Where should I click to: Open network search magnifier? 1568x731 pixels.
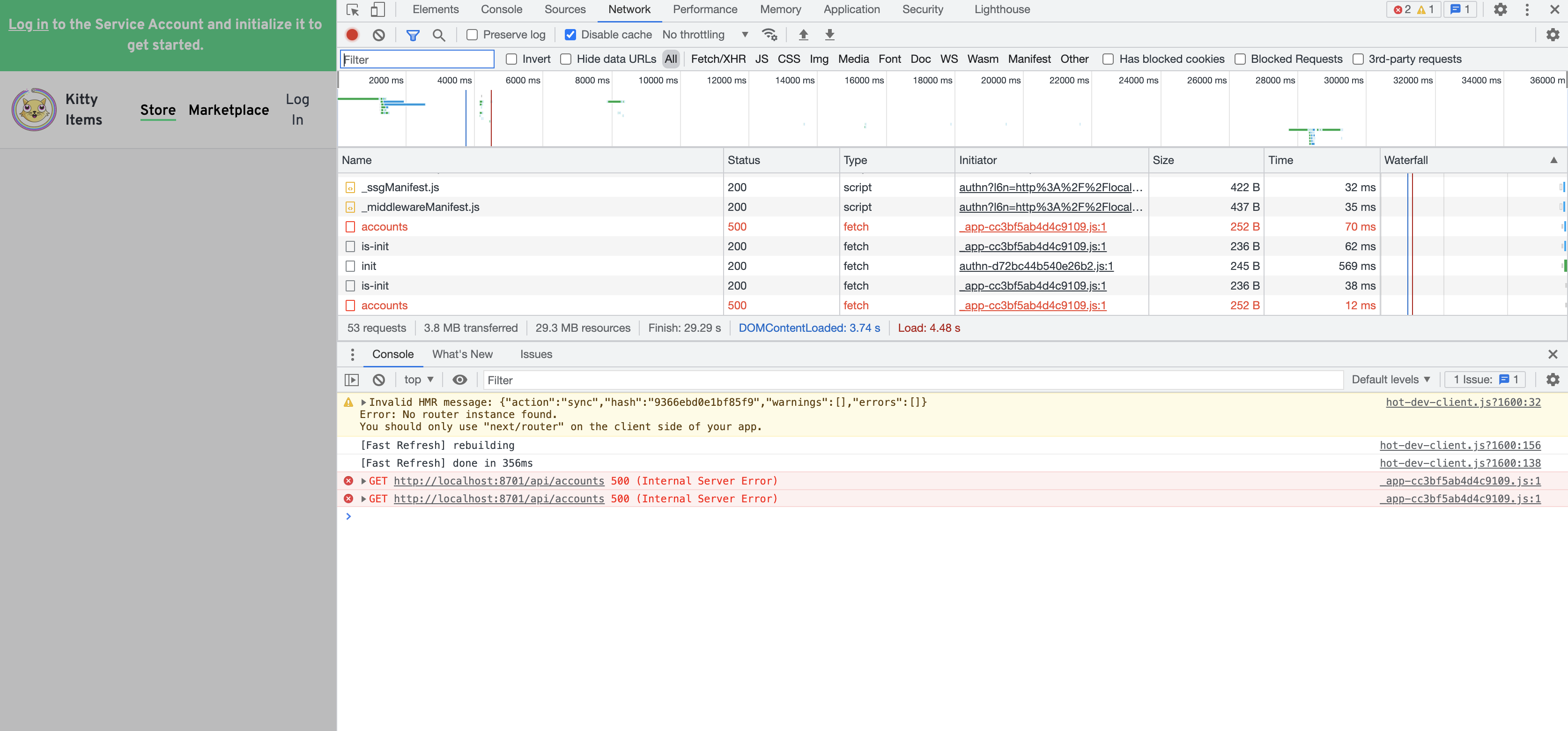coord(439,35)
